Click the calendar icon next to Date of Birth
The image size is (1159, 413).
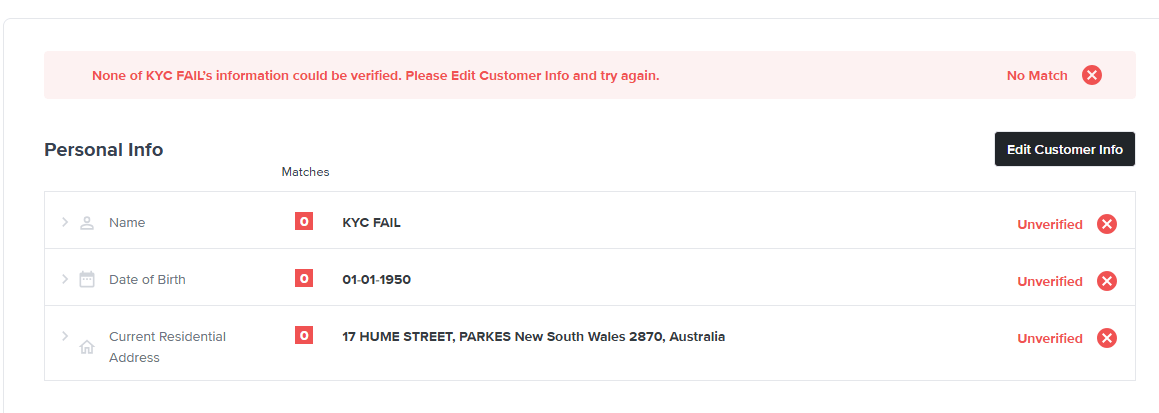(x=87, y=280)
